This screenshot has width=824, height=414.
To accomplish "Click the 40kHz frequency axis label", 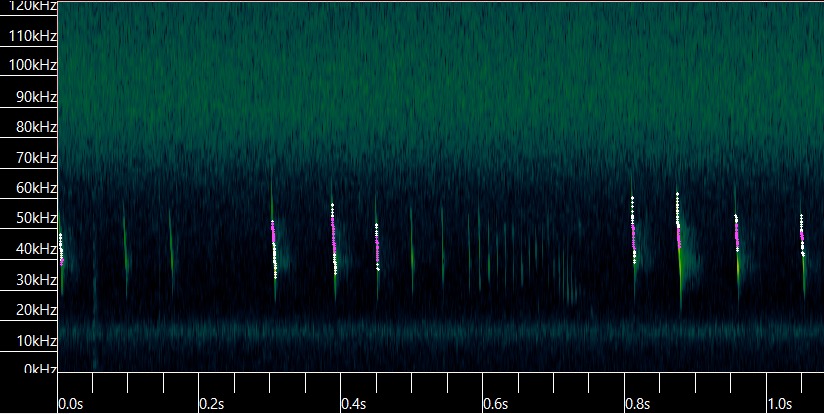I will [x=32, y=249].
